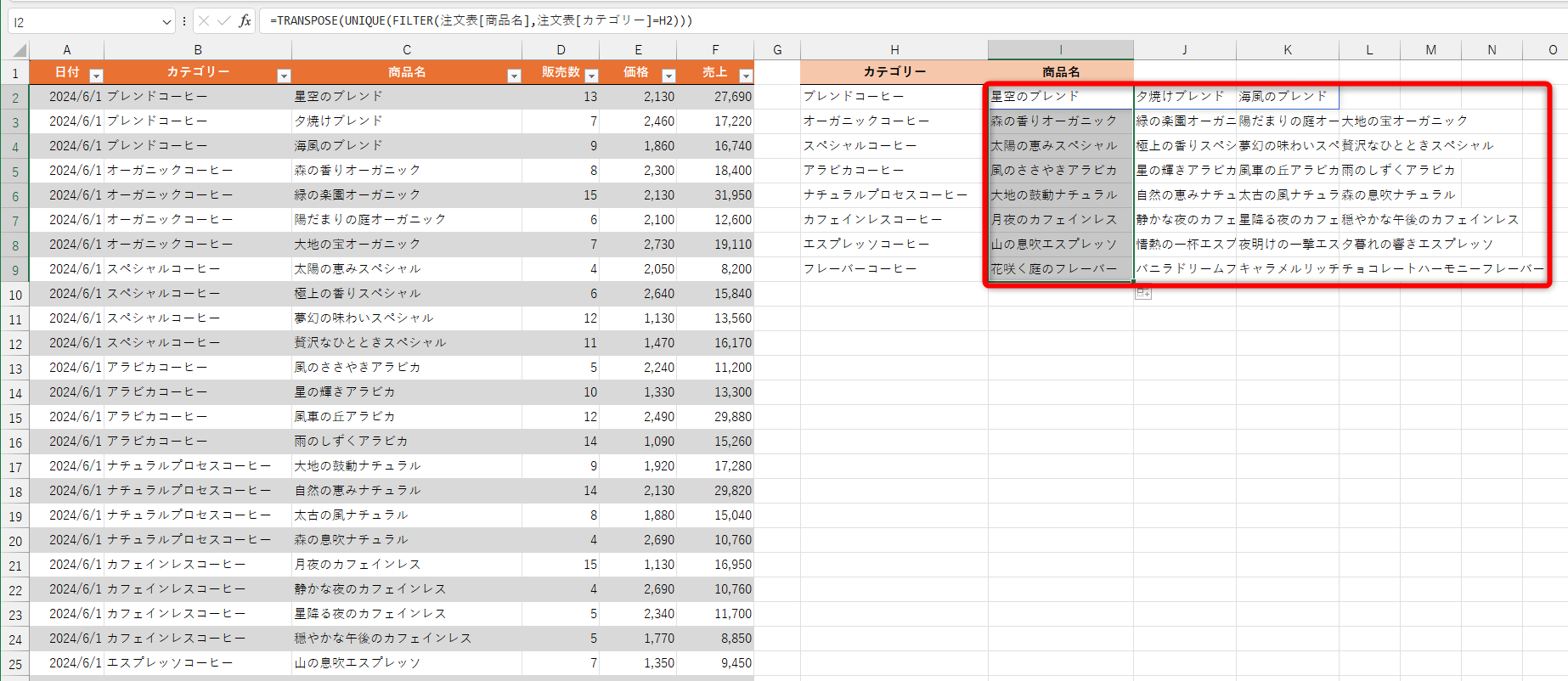Click cell H6 ナチュラルプロセスコーヒー
Image resolution: width=1568 pixels, height=681 pixels.
coord(894,195)
